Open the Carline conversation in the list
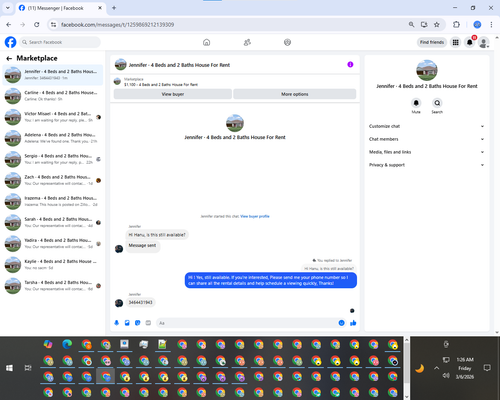This screenshot has height=400, width=500. tap(53, 96)
